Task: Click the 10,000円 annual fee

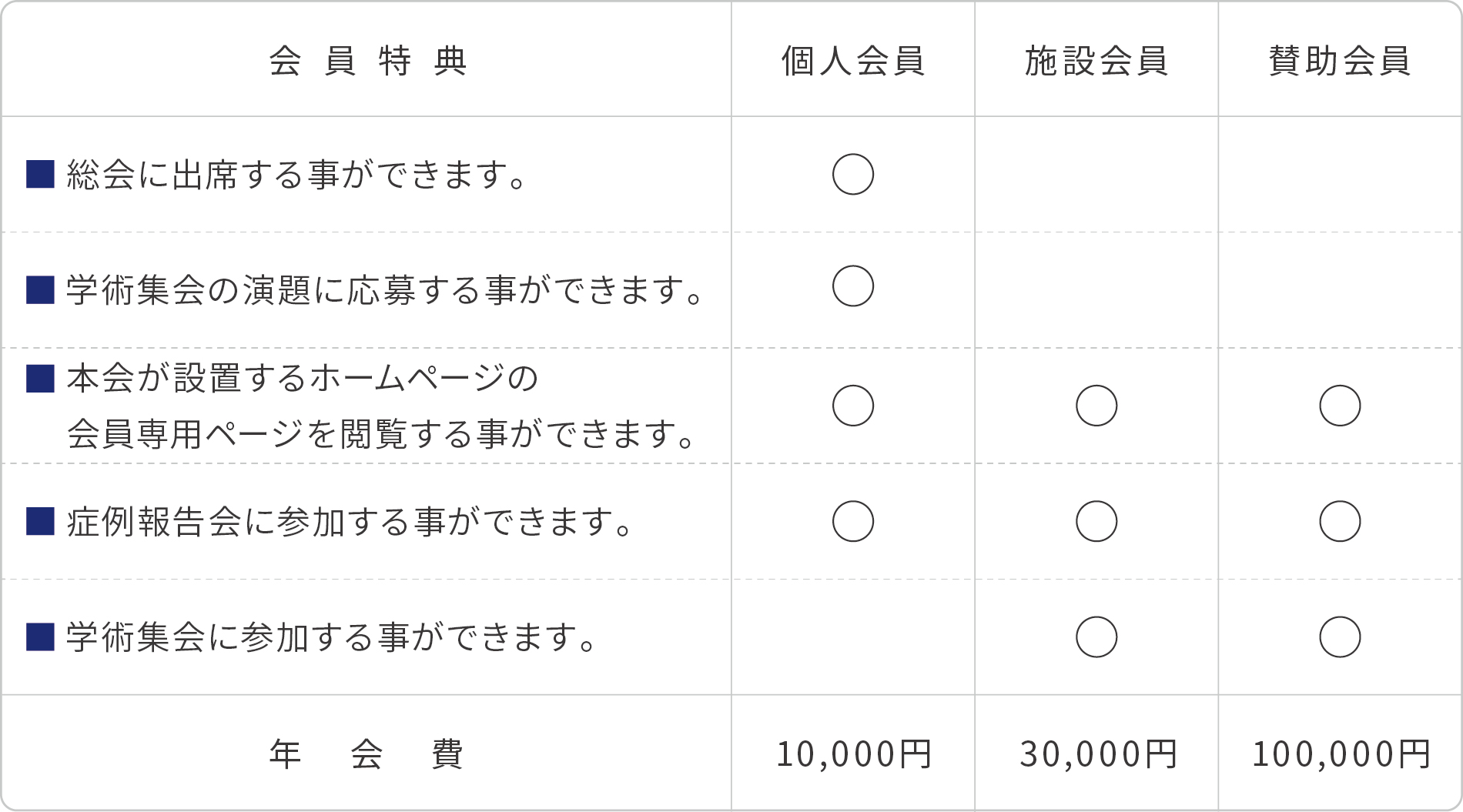Action: pos(853,754)
